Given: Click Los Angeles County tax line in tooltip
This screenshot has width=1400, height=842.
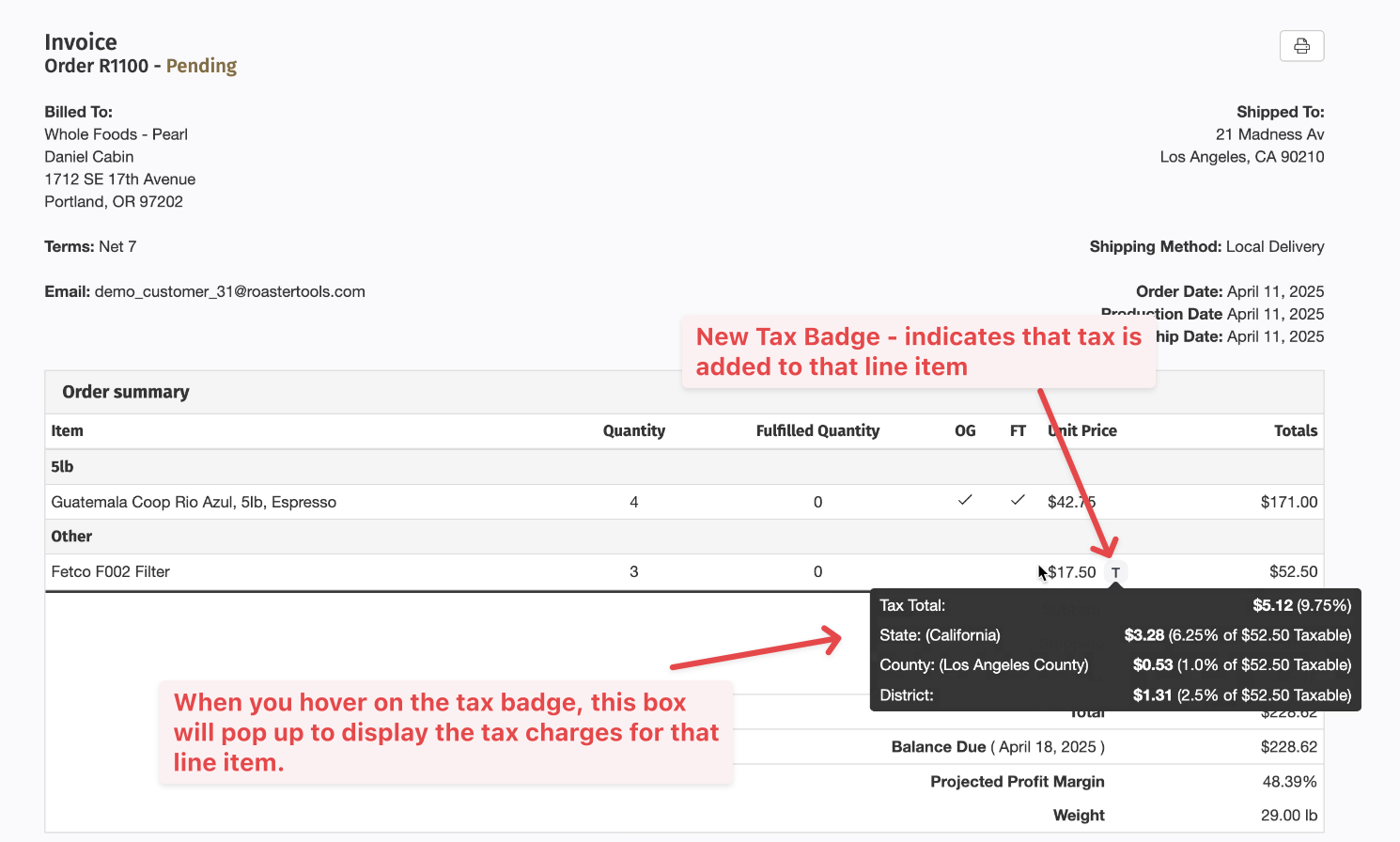Looking at the screenshot, I should pos(1115,664).
